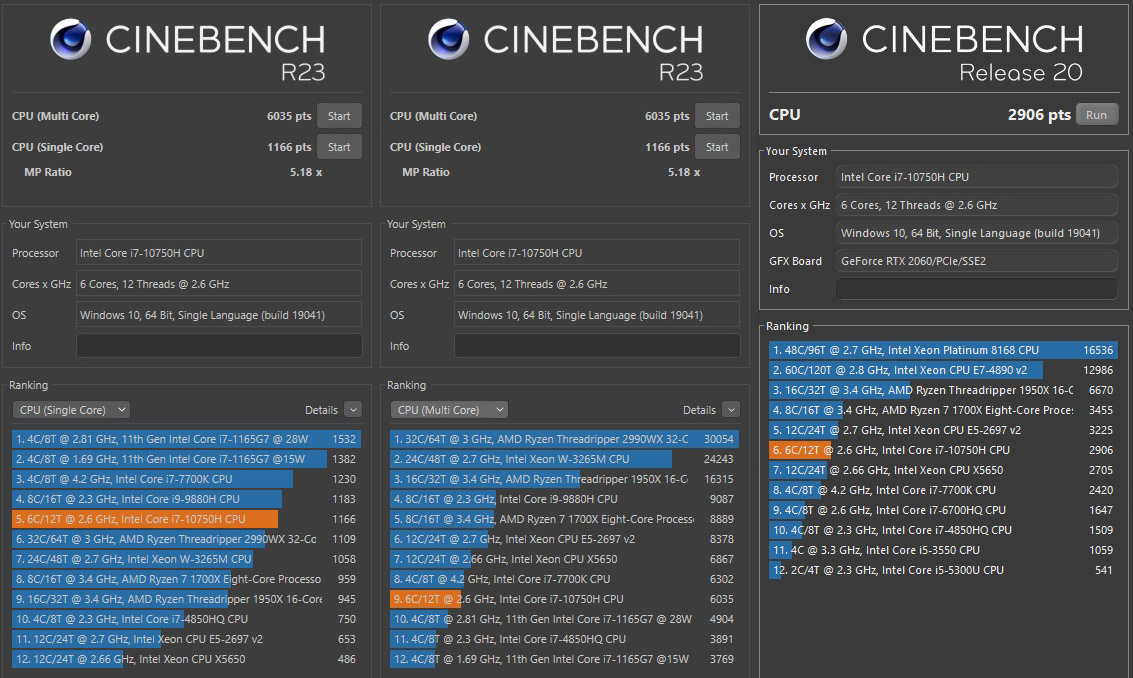Open the CPU (Multi Core) ranking dropdown
Viewport: 1133px width, 678px height.
point(449,410)
